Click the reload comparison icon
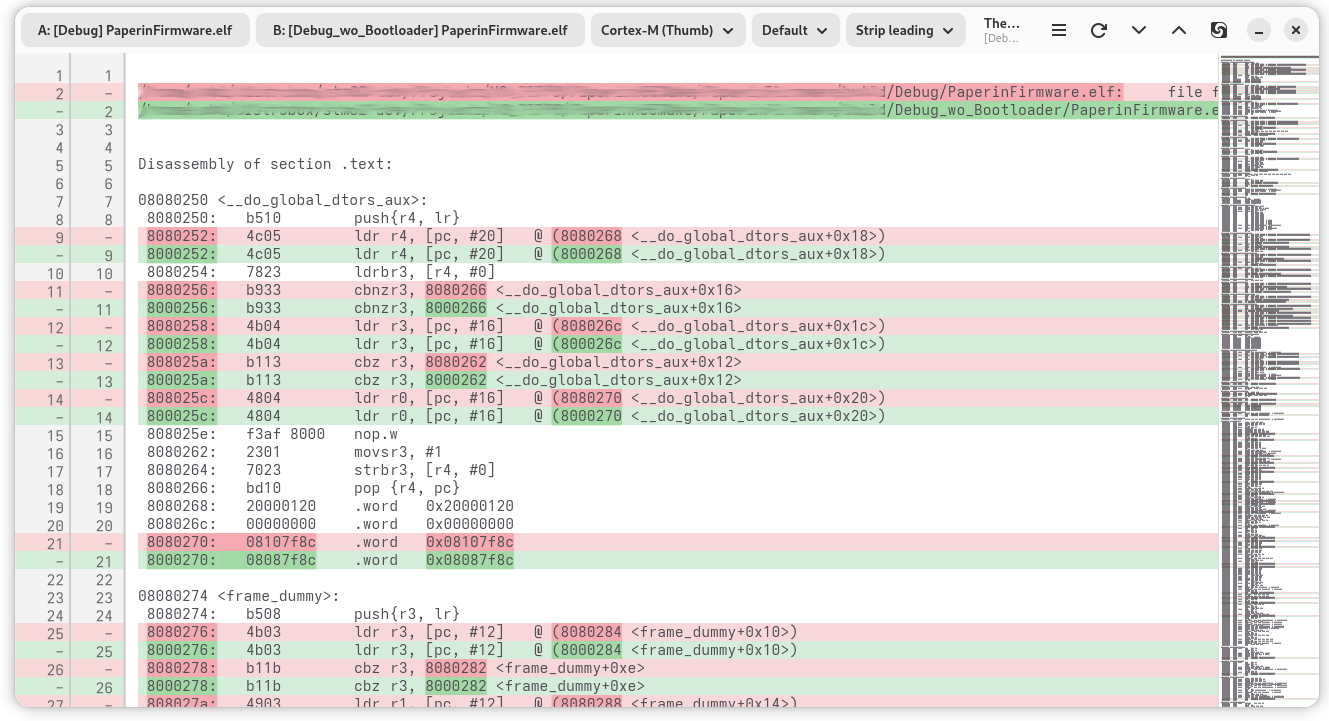 click(1099, 30)
